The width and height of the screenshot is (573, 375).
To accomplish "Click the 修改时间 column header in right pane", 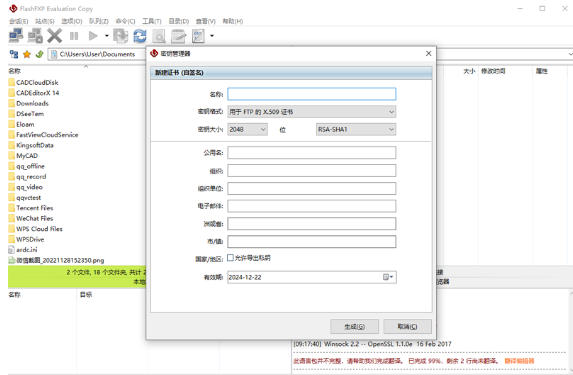I will [493, 71].
